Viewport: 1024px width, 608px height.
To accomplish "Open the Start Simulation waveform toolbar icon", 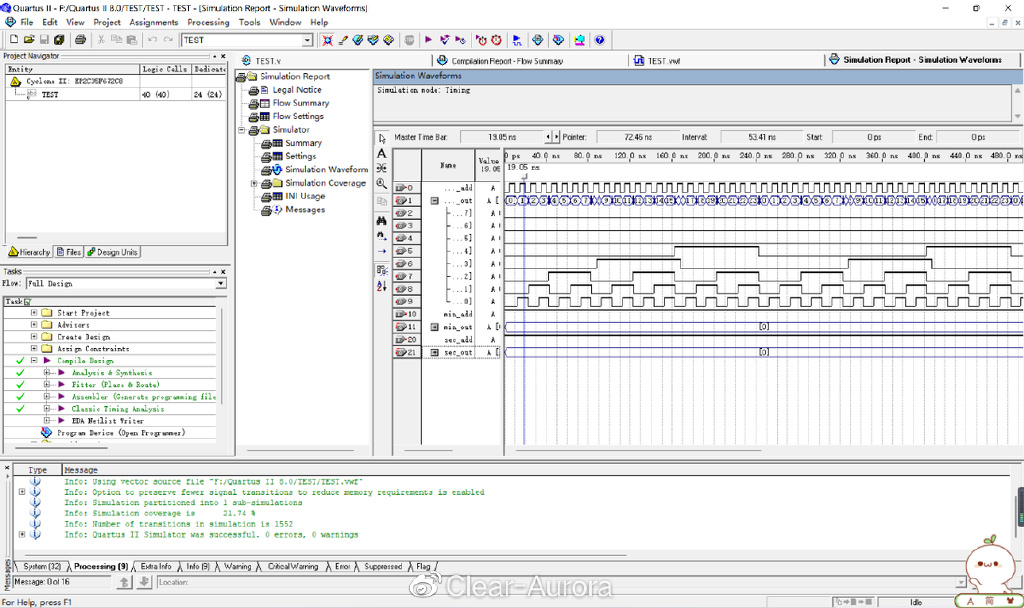I will (517, 40).
